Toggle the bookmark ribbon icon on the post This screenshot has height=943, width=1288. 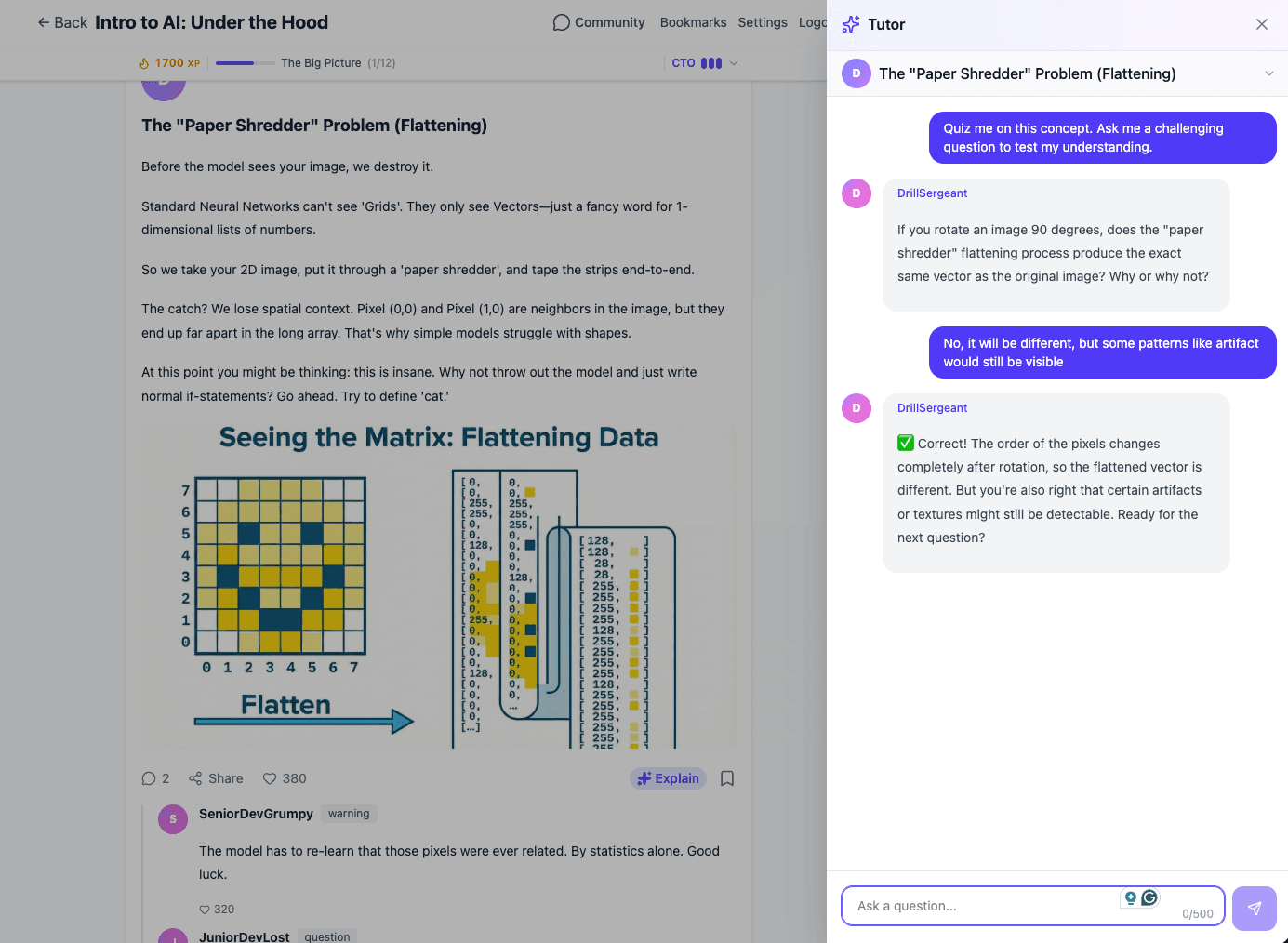pos(727,778)
